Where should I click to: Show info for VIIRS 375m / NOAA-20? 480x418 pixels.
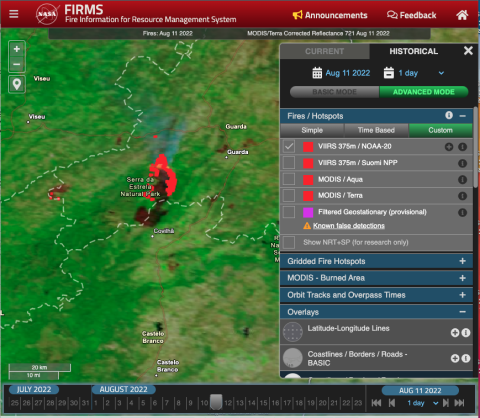click(x=462, y=147)
